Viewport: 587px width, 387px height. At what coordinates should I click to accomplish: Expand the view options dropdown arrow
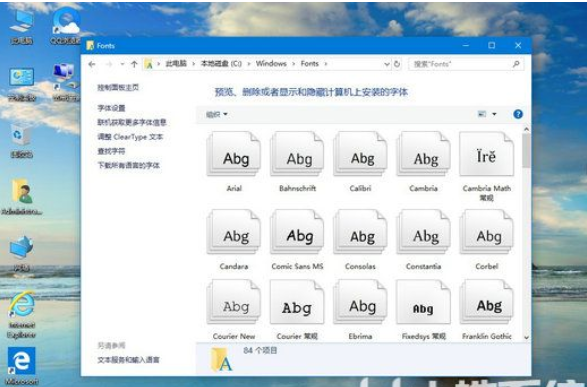pyautogui.click(x=494, y=114)
